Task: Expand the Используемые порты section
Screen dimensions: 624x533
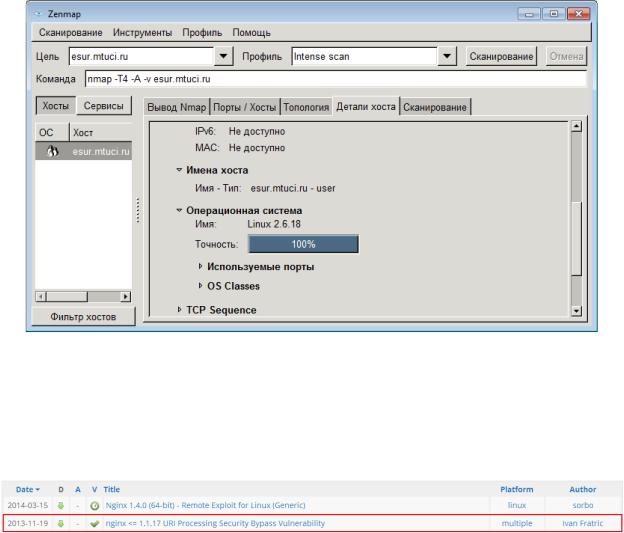Action: pos(201,266)
